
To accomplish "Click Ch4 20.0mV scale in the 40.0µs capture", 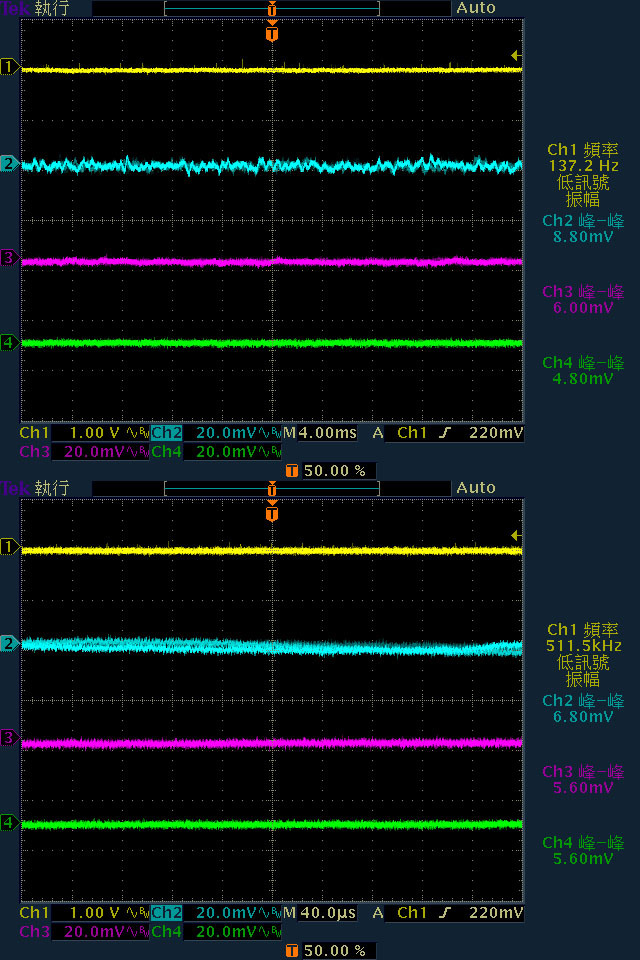I will [x=227, y=932].
